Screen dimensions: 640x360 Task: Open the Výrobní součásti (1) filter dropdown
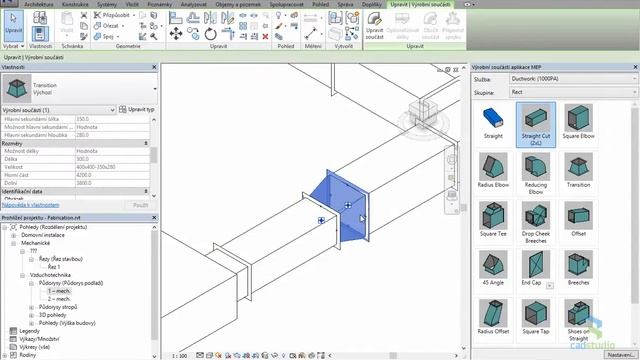point(59,110)
